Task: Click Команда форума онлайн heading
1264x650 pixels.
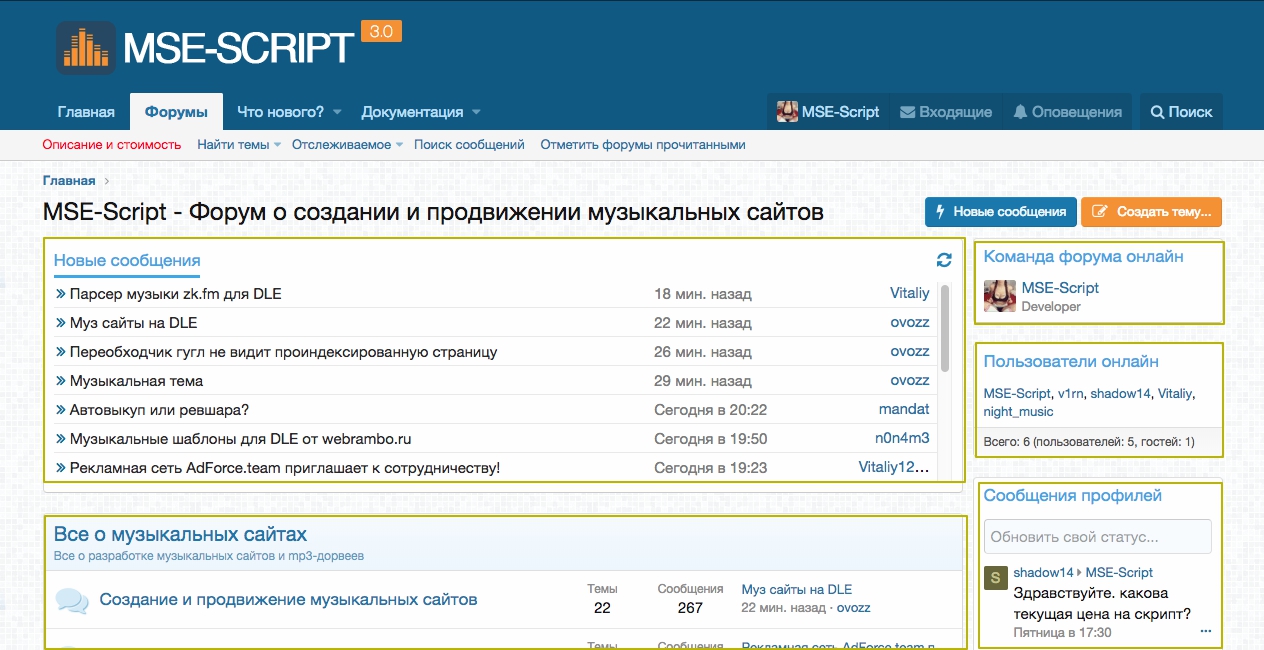Action: [1083, 257]
